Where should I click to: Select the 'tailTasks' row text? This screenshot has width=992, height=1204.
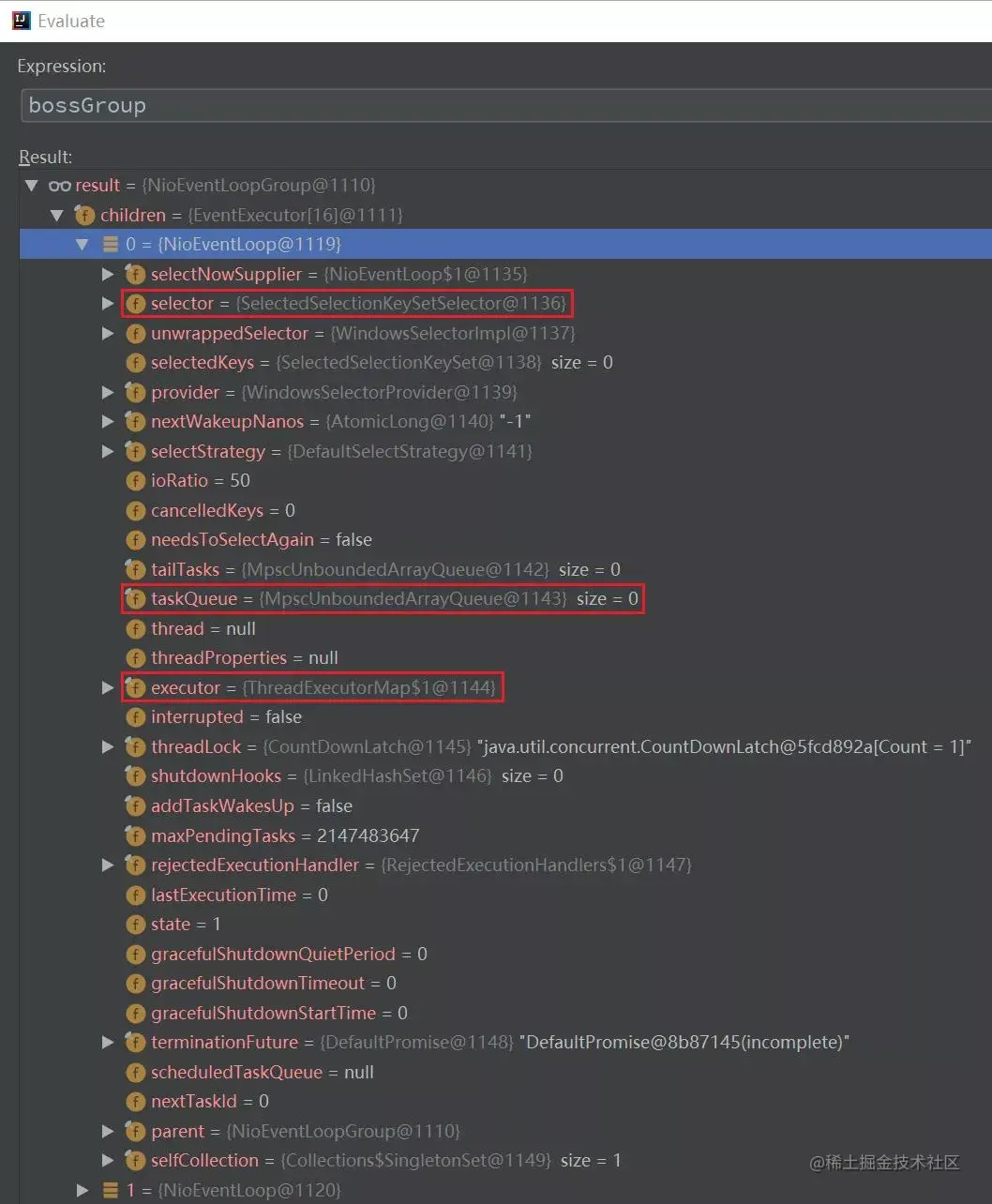[385, 570]
